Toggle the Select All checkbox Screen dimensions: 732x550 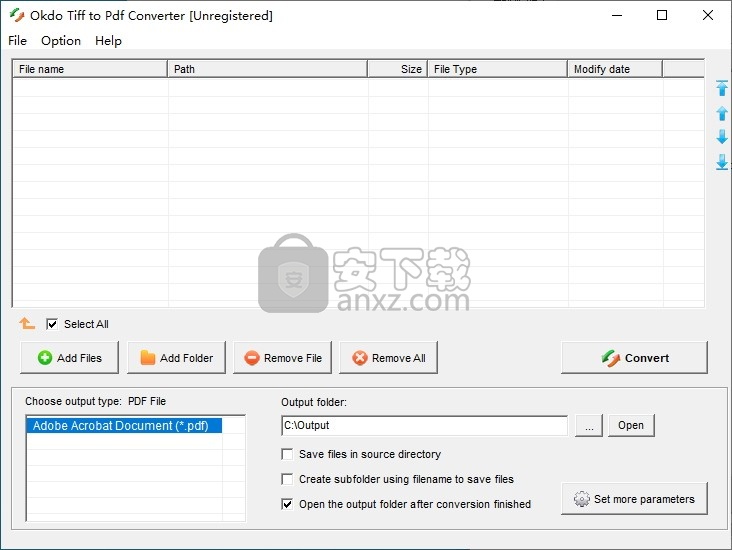(52, 324)
